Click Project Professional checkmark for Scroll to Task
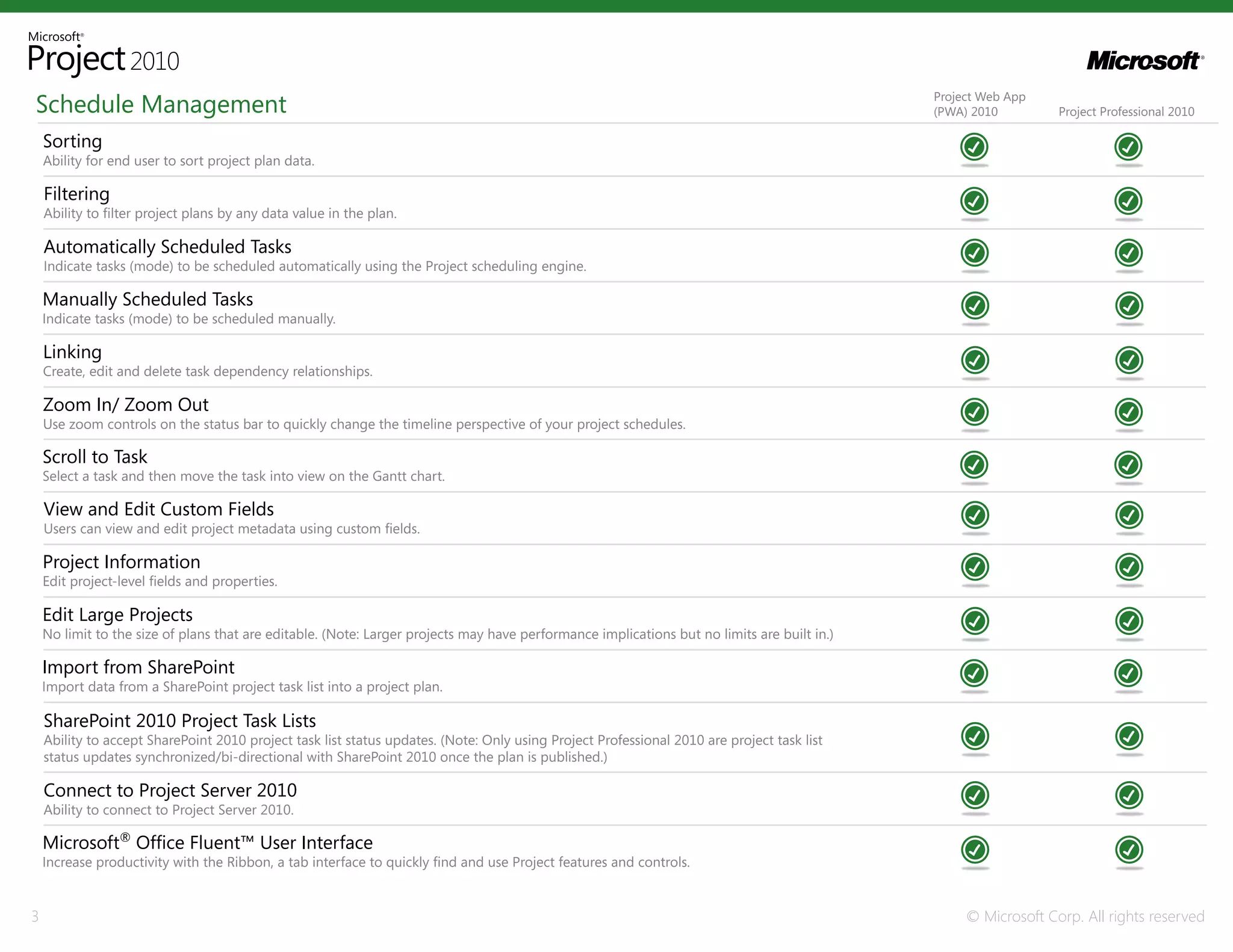The height and width of the screenshot is (952, 1233). coord(1129,465)
